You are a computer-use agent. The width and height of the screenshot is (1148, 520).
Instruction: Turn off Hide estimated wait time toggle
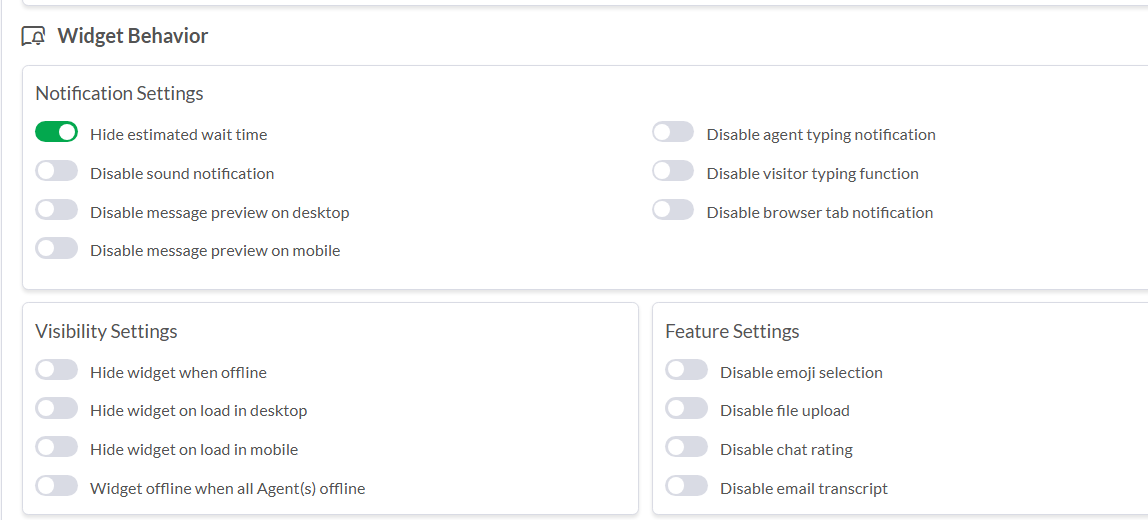[56, 133]
